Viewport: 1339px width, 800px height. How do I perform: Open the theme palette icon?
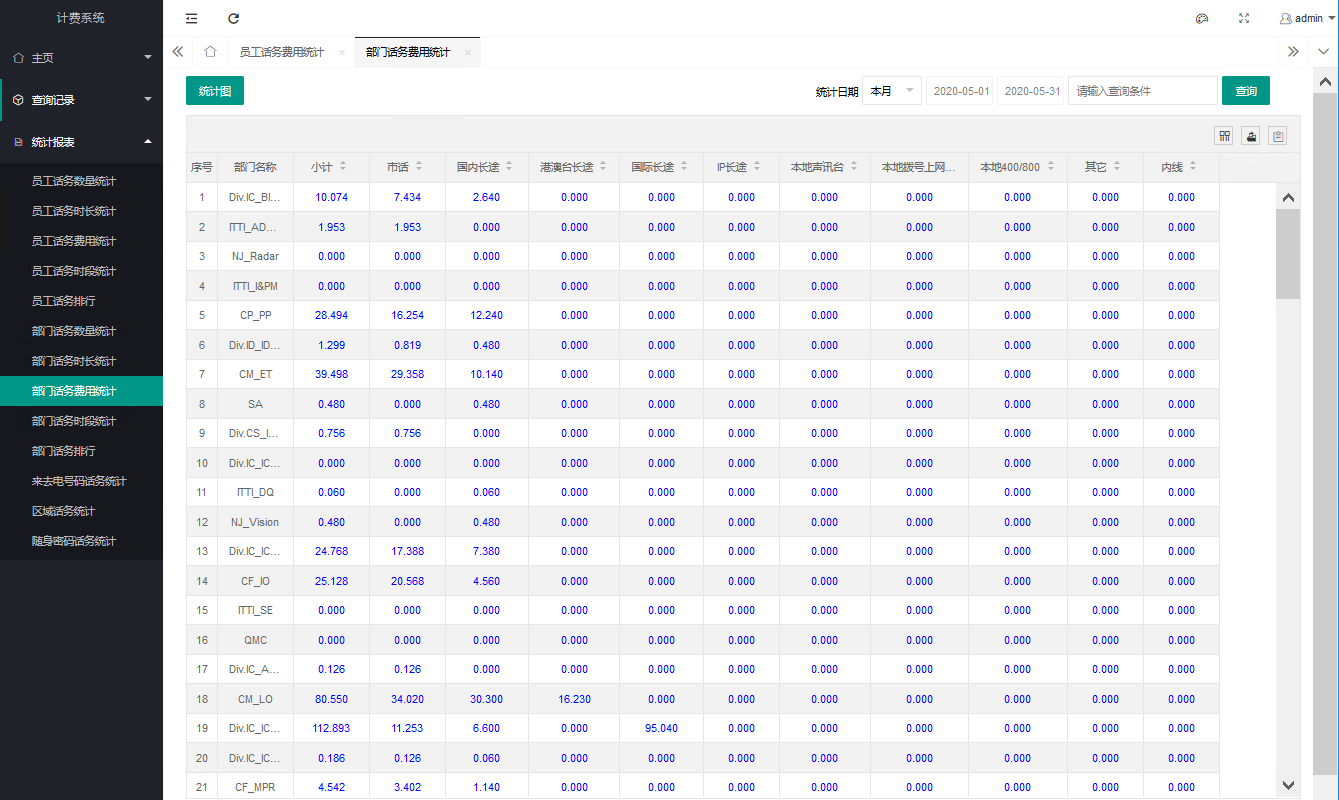click(x=1202, y=18)
